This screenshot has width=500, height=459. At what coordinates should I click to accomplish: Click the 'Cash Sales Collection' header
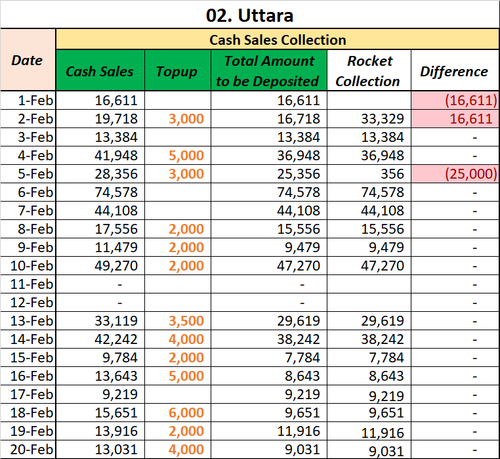[x=277, y=40]
